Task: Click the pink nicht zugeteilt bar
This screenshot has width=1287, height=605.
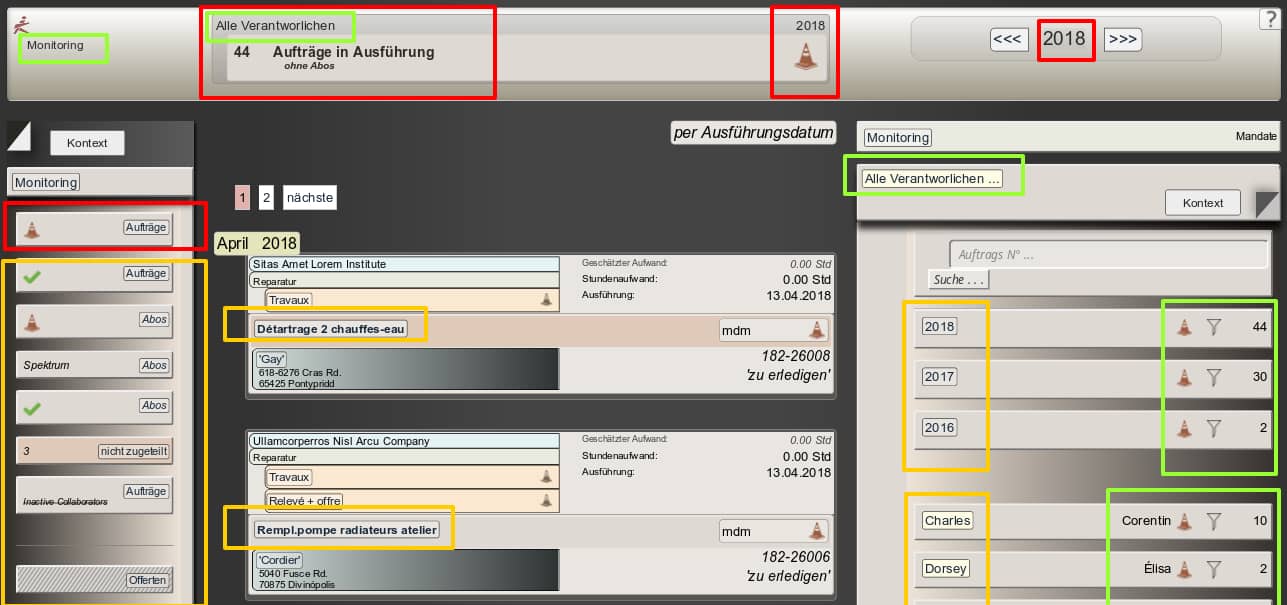Action: [94, 451]
